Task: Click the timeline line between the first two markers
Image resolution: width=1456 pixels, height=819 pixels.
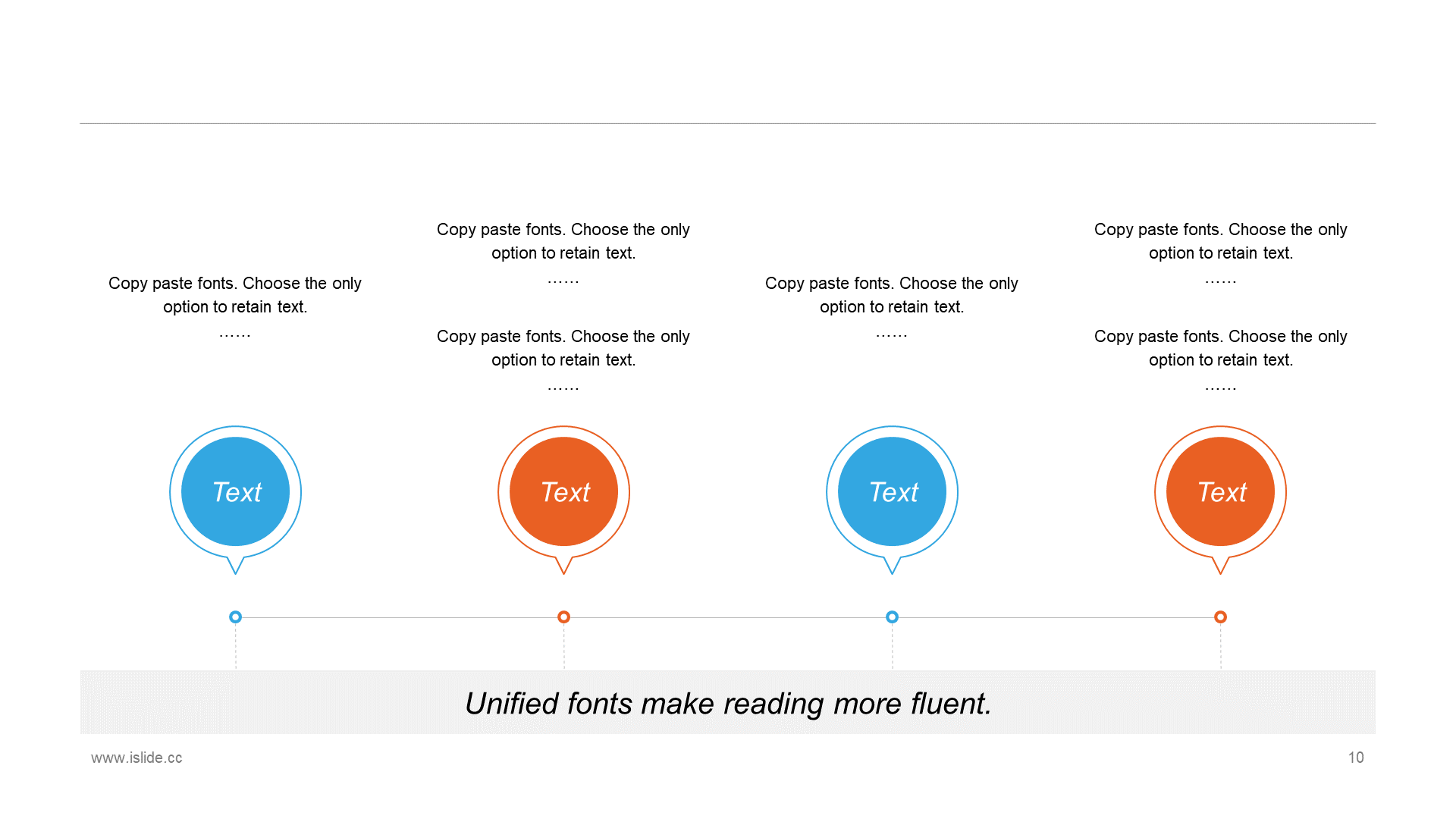Action: tap(400, 617)
